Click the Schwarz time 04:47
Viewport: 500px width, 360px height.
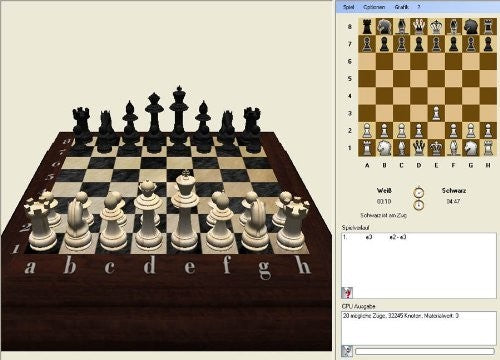[453, 201]
